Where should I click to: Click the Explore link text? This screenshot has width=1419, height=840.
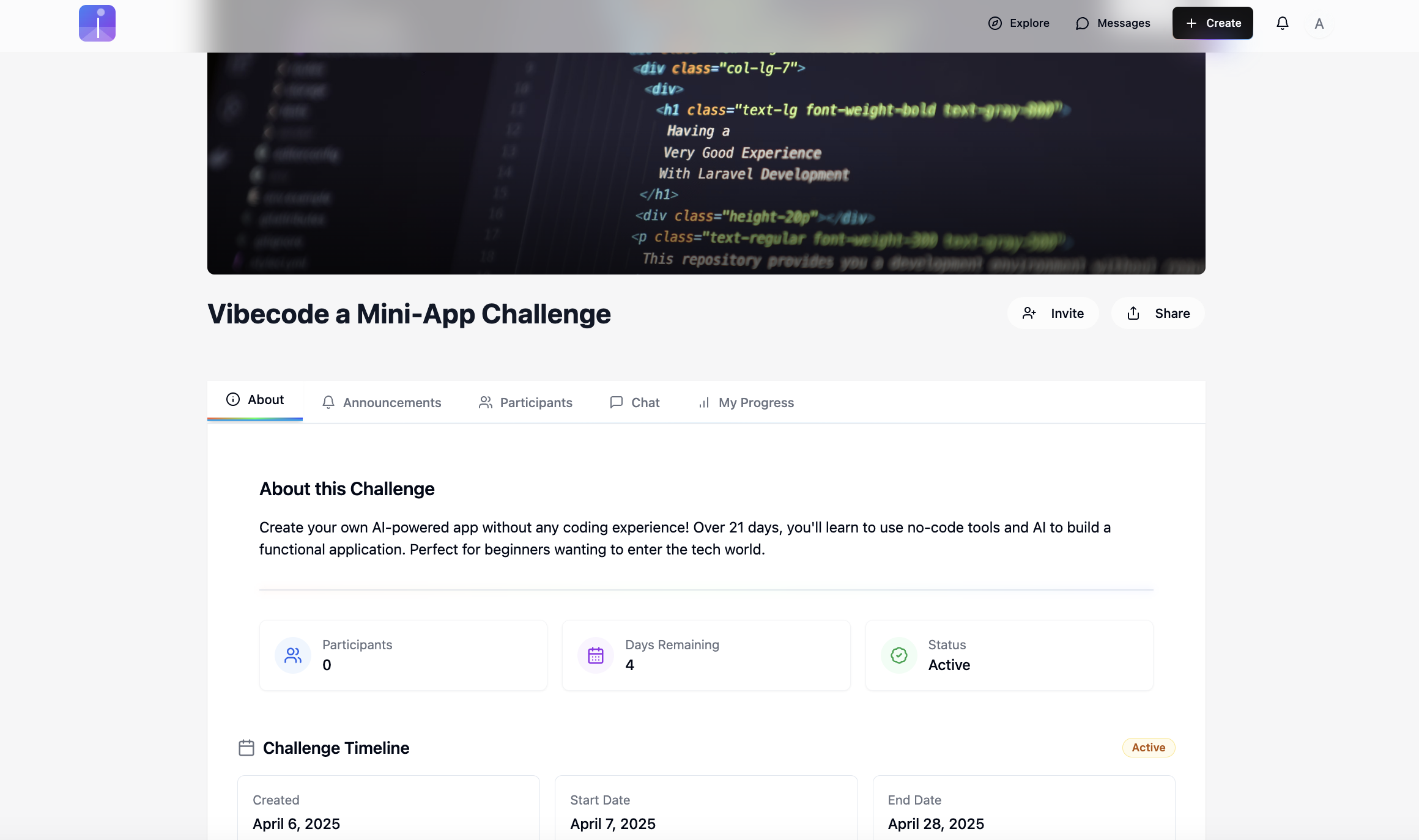click(1029, 23)
